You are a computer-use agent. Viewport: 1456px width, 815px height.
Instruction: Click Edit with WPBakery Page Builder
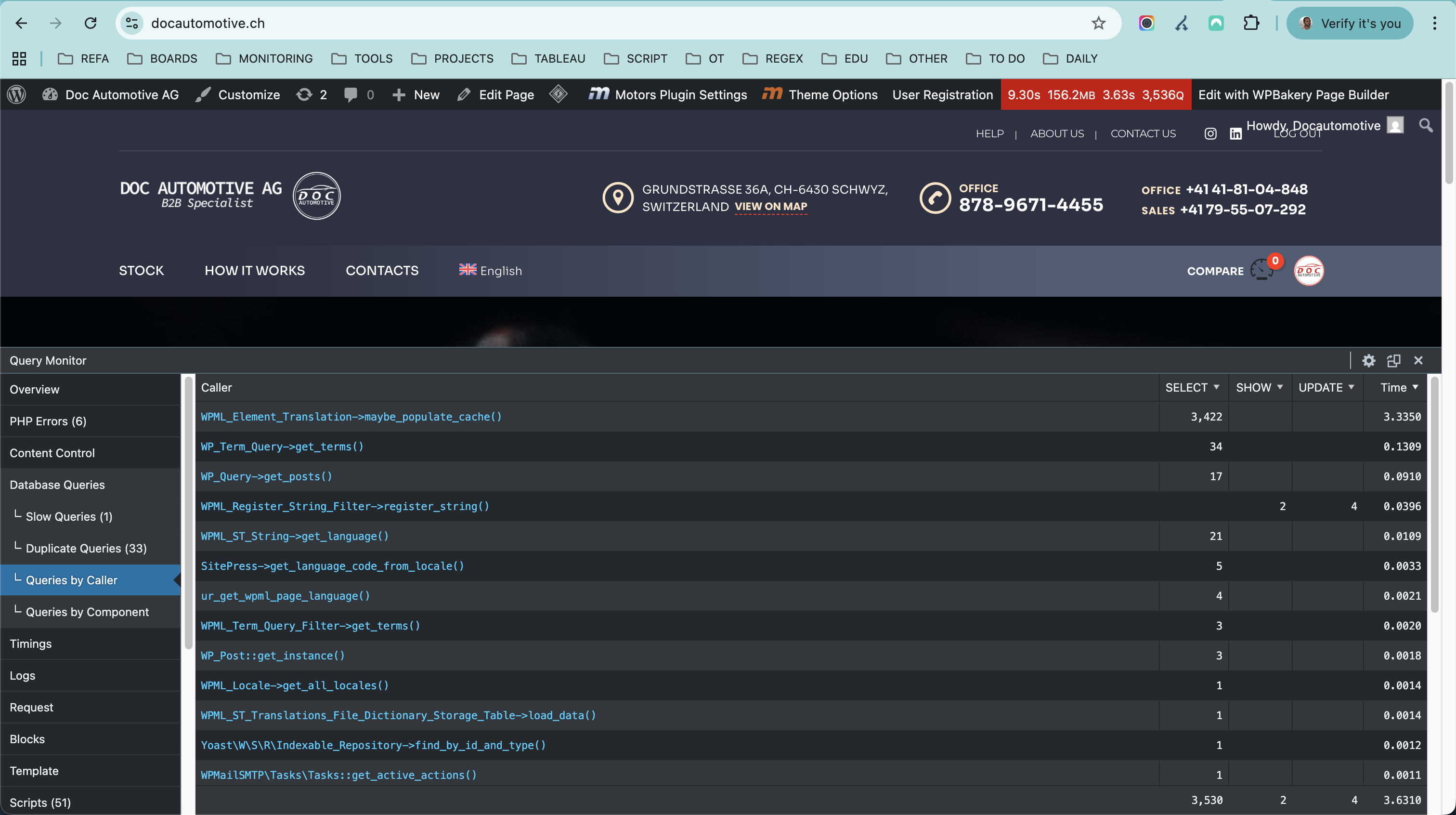1293,94
